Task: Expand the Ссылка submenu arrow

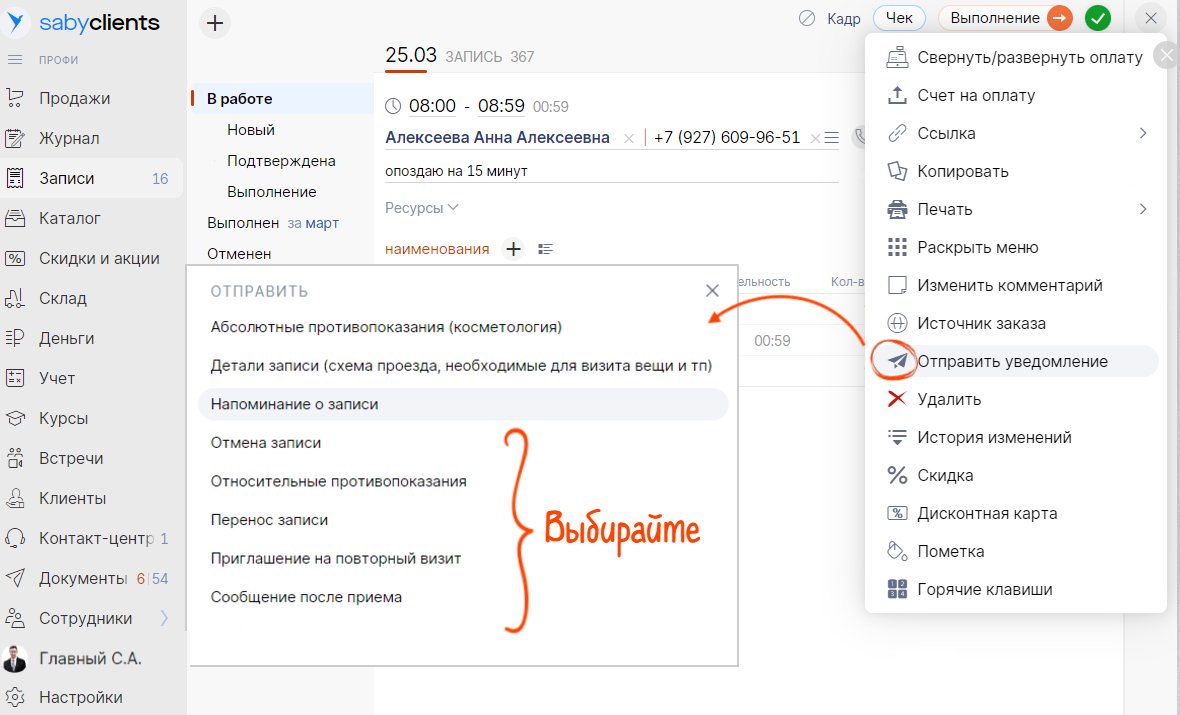Action: (x=1143, y=133)
